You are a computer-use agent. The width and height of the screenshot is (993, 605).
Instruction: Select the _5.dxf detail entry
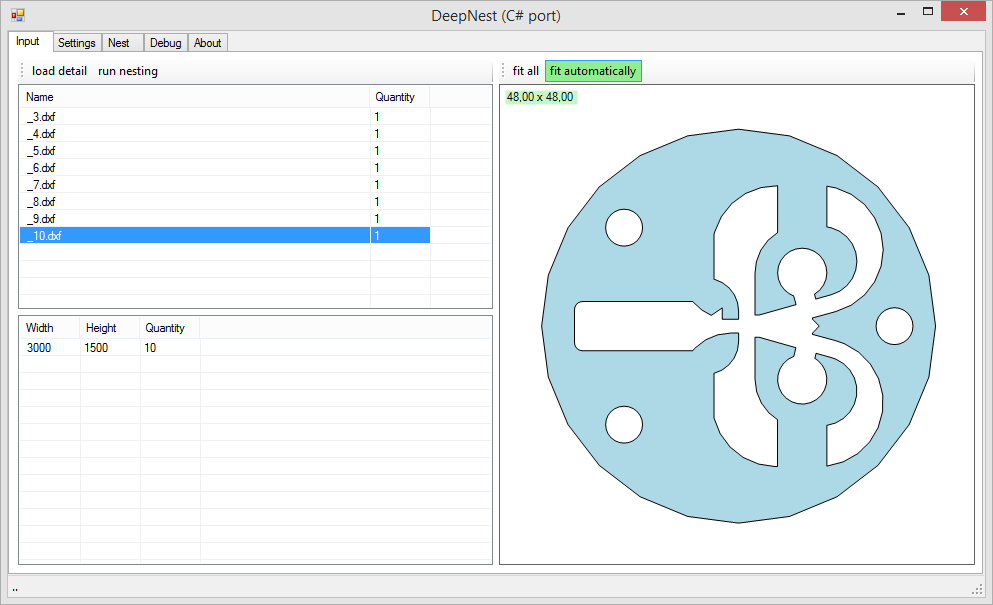pyautogui.click(x=42, y=151)
